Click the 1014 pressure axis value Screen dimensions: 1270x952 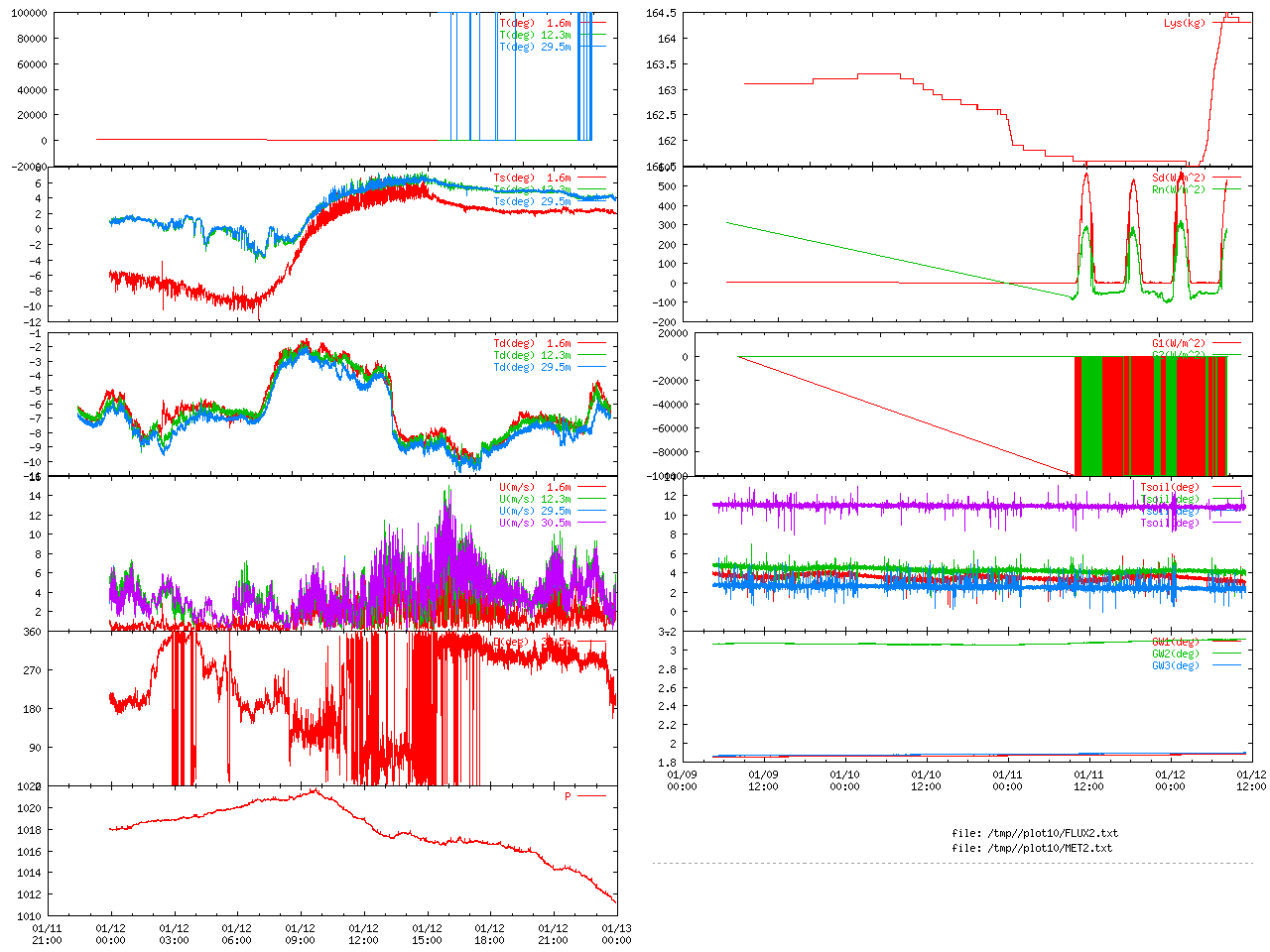coord(30,874)
